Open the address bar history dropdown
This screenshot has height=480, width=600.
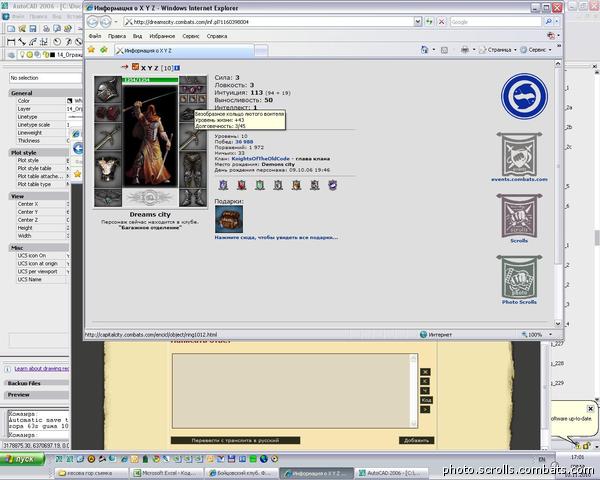tap(418, 22)
